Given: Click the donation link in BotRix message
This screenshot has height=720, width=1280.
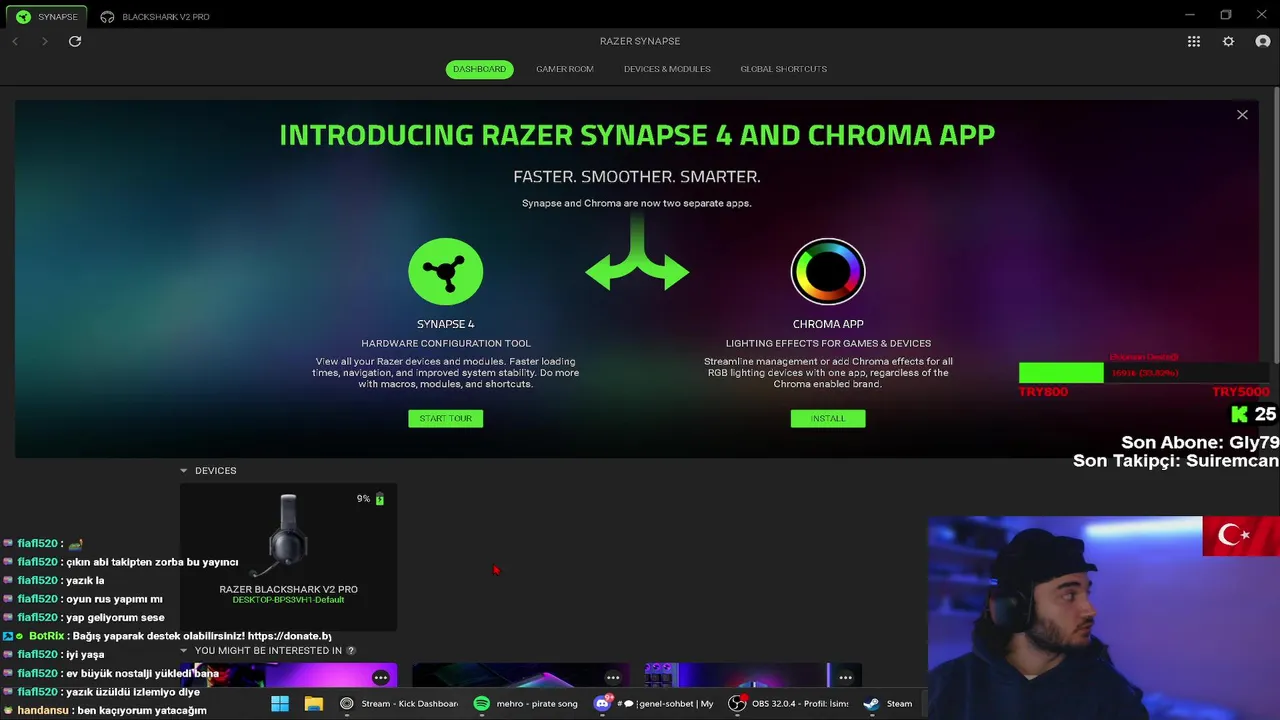Looking at the screenshot, I should pos(289,636).
